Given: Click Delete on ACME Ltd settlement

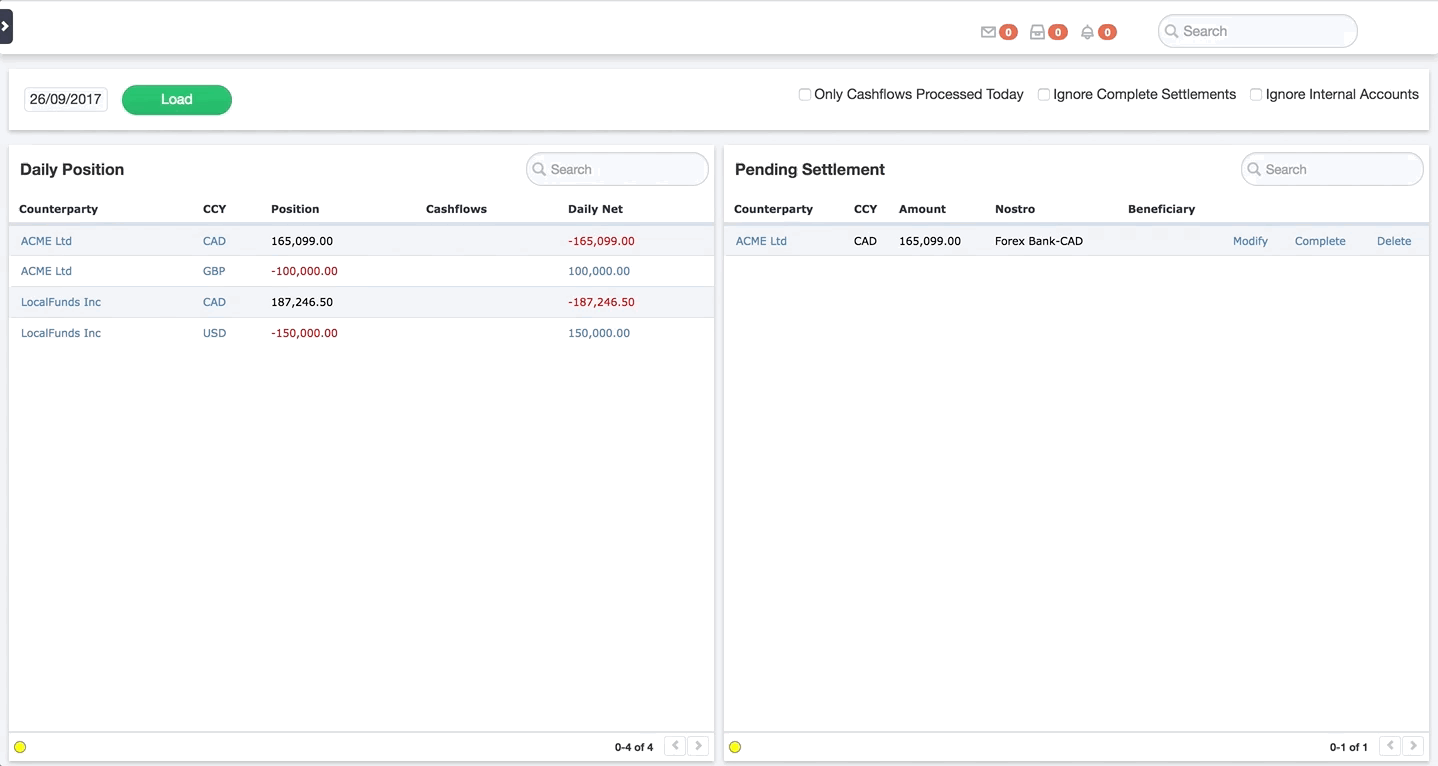Looking at the screenshot, I should (1394, 241).
